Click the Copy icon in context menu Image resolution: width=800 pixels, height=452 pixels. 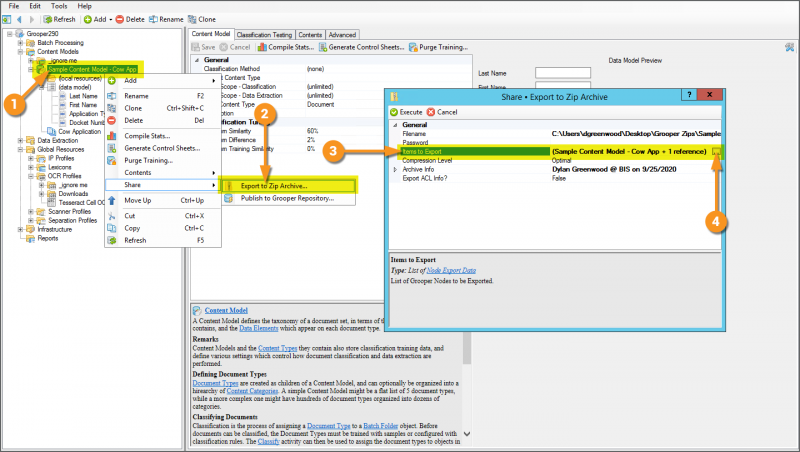tap(112, 228)
